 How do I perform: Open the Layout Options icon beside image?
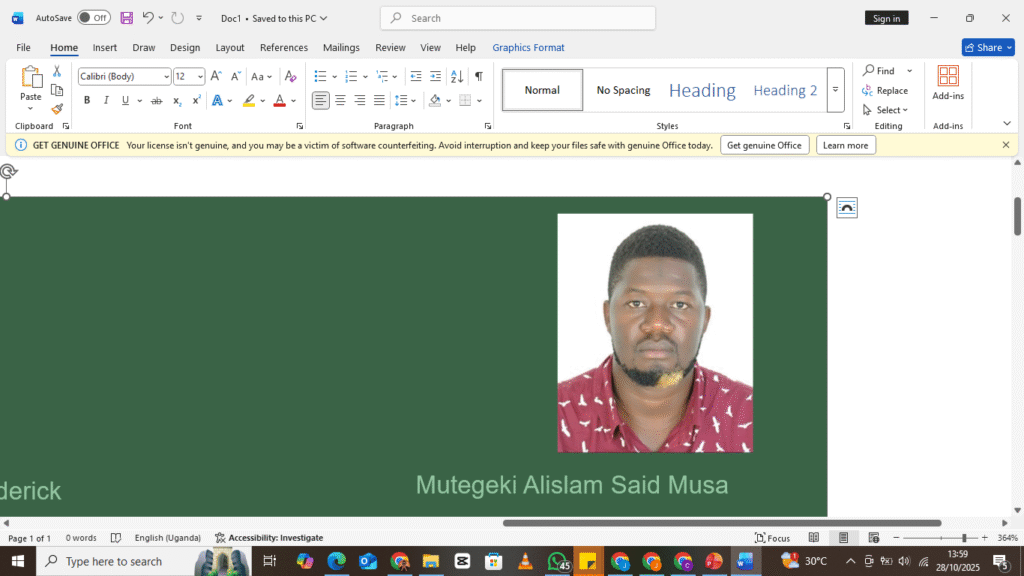tap(847, 208)
